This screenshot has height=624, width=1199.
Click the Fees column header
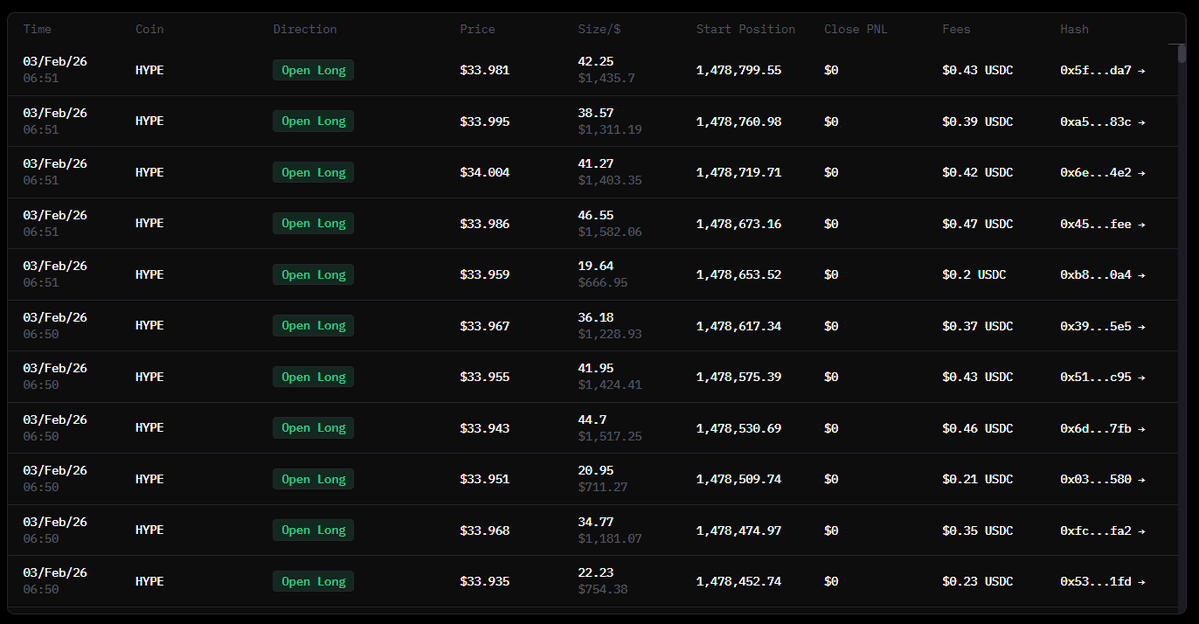[x=956, y=30]
